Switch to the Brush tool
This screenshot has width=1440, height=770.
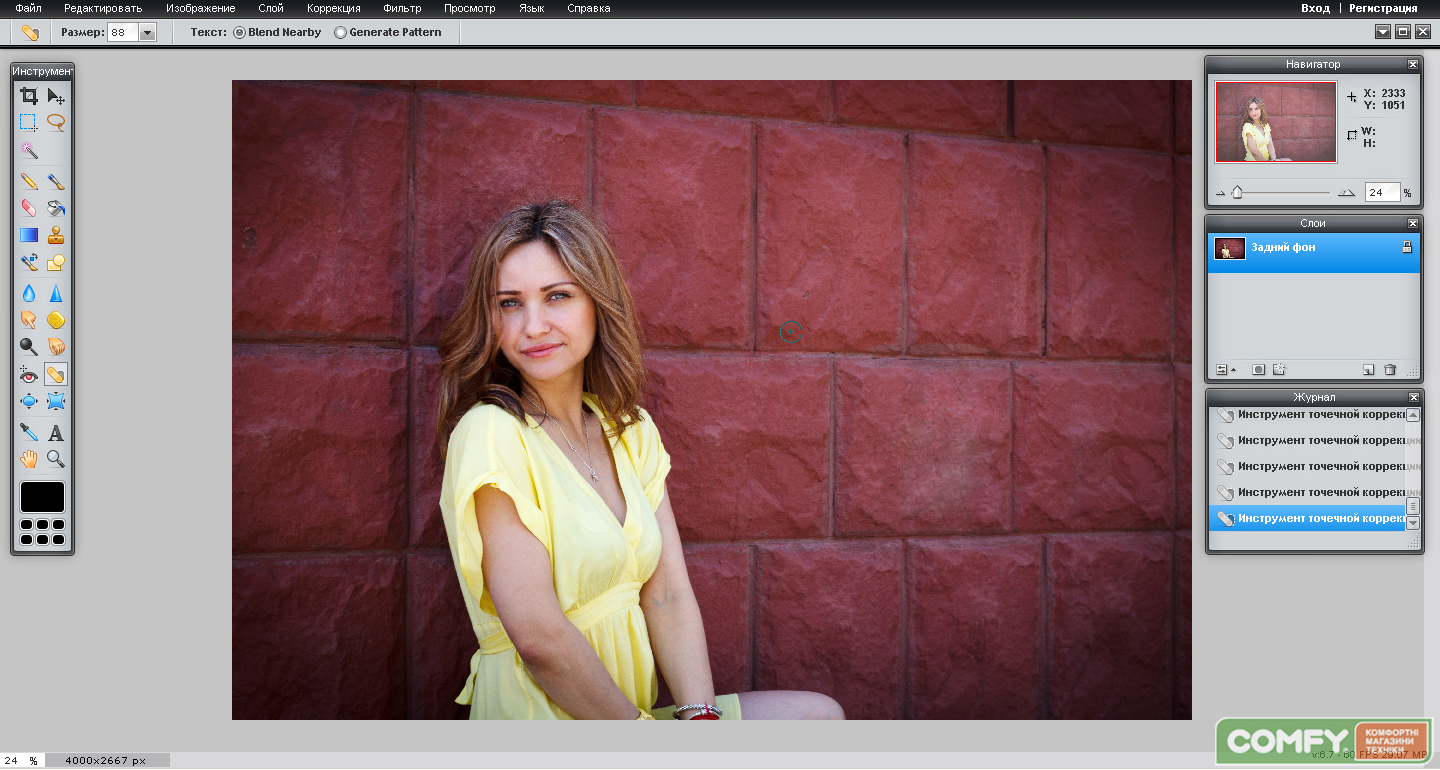(56, 181)
